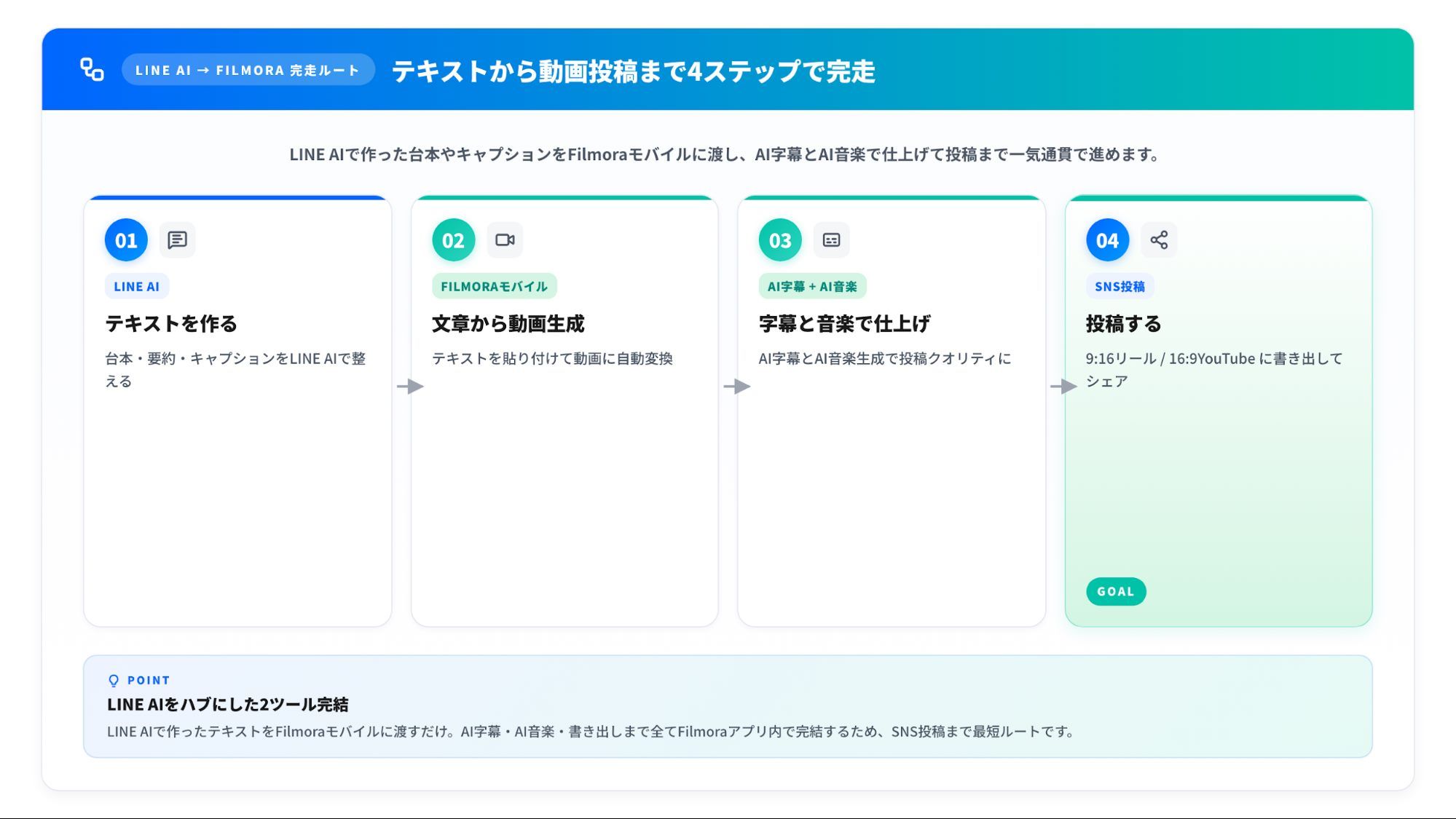
Task: Click the description 台本・要約・キャプションをLINE AIで整える
Action: click(x=235, y=369)
